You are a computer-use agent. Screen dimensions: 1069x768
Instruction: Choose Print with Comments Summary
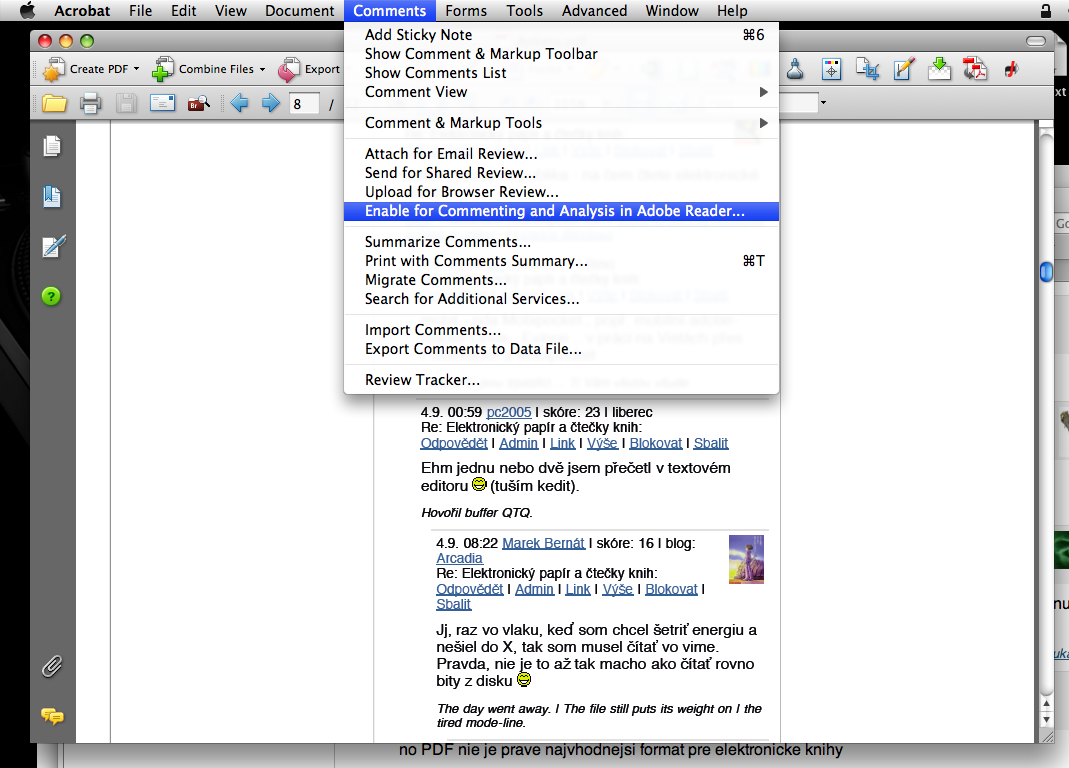pos(561,261)
